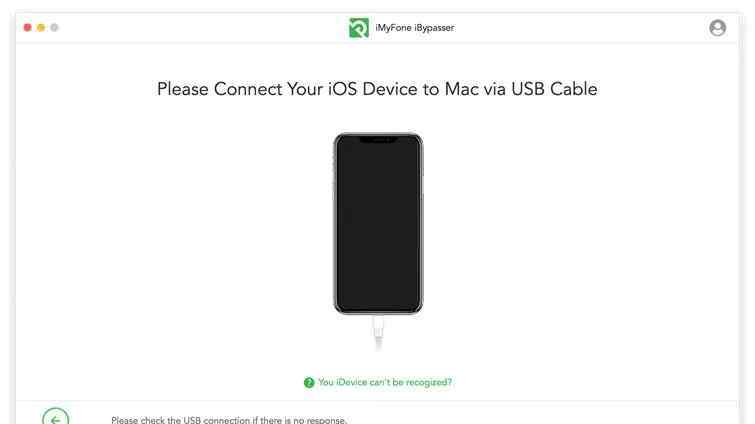755x424 pixels.
Task: Open "You iDevice can't be recognized?" link
Action: (385, 382)
